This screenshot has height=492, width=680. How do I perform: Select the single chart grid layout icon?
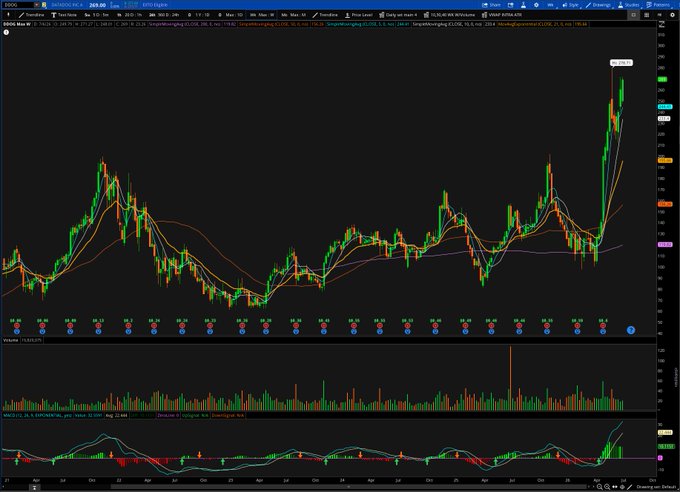(633, 15)
